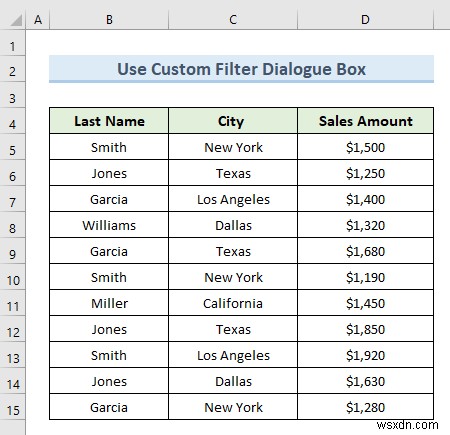Select the $1,280 cell in row 15

365,407
